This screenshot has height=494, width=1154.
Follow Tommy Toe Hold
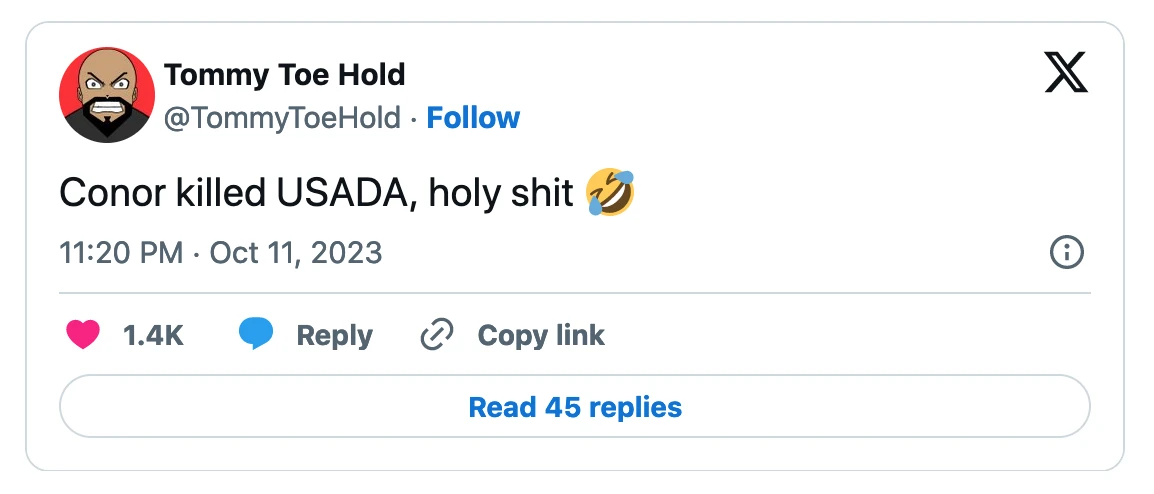pyautogui.click(x=473, y=118)
